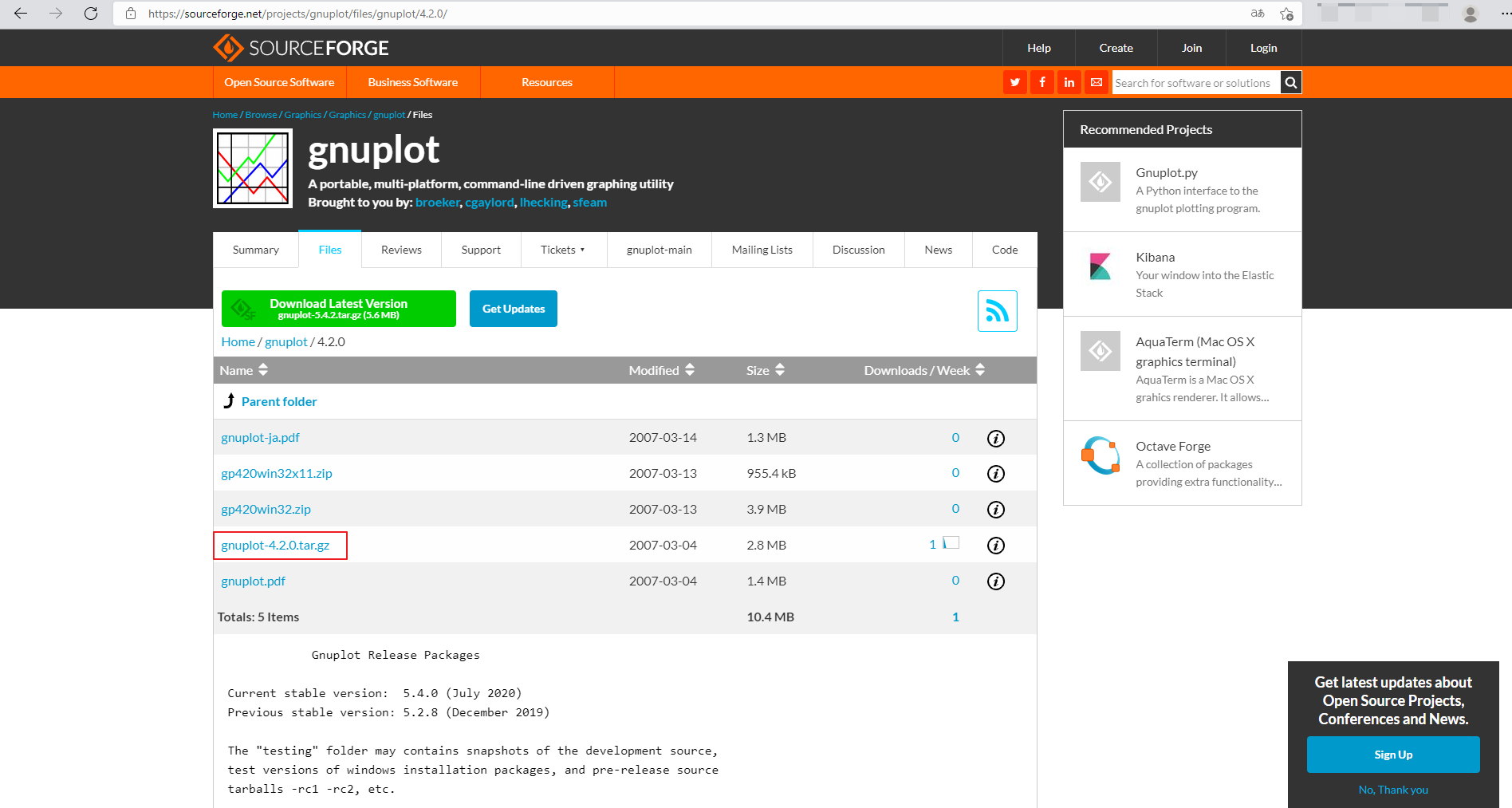Switch to the Summary tab
This screenshot has height=808, width=1512.
pyautogui.click(x=256, y=250)
